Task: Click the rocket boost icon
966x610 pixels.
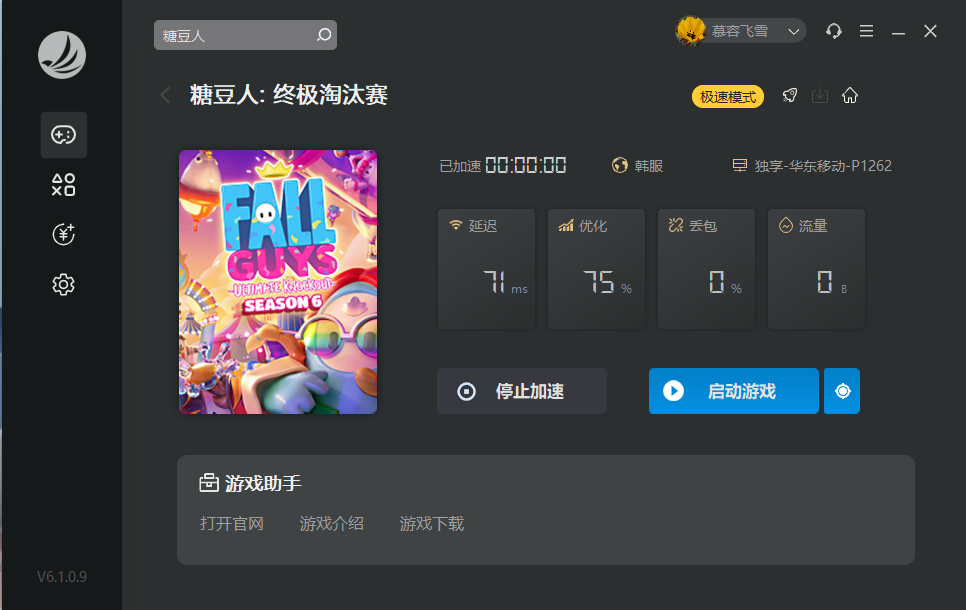Action: pos(790,96)
